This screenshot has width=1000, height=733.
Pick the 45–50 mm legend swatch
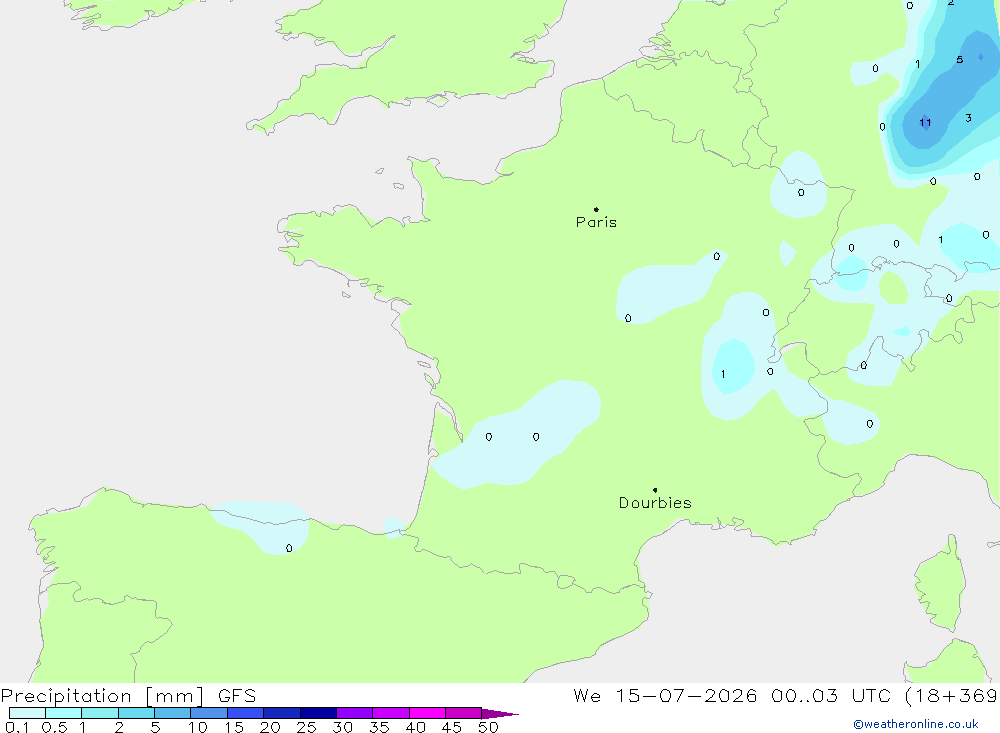click(464, 713)
